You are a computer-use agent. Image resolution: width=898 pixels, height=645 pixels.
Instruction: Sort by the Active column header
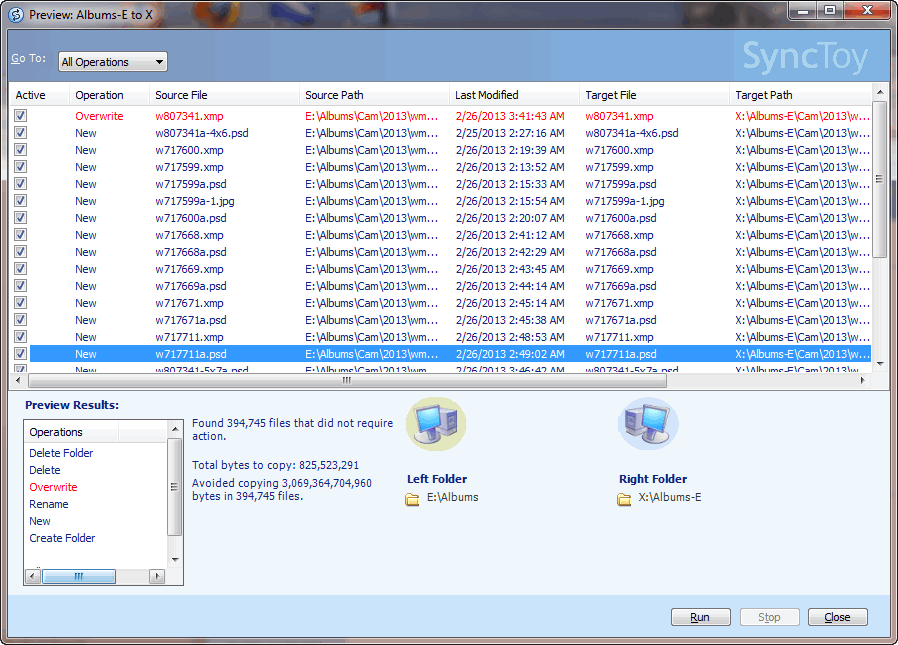38,95
